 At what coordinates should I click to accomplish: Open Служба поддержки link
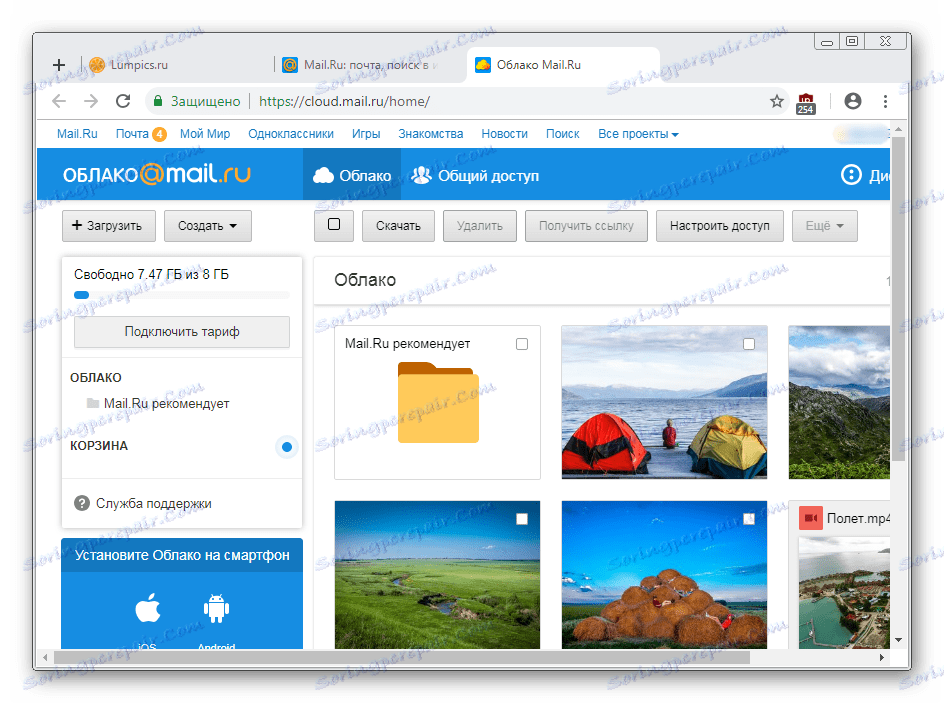[x=154, y=503]
